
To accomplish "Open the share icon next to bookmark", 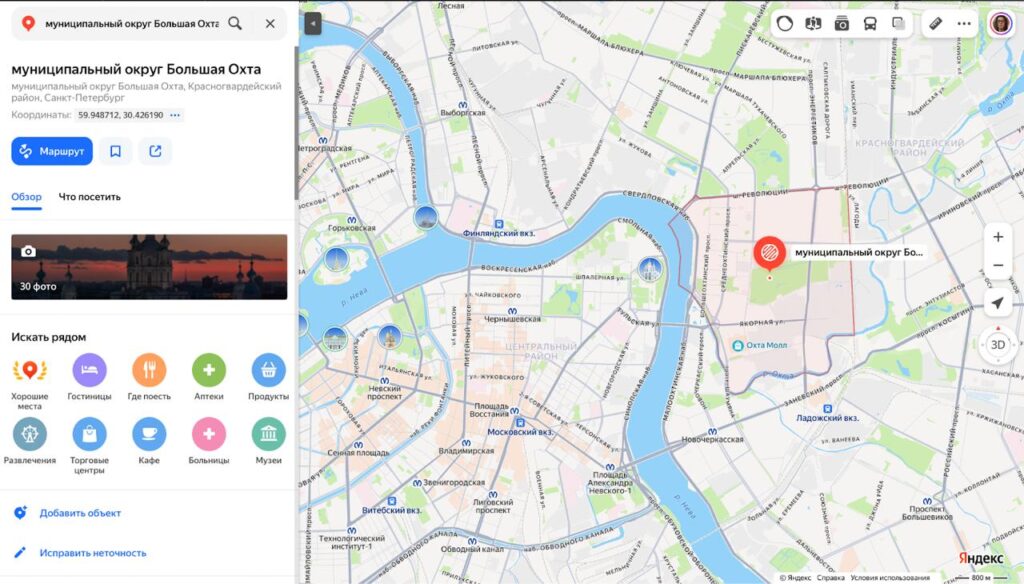I will coord(155,151).
